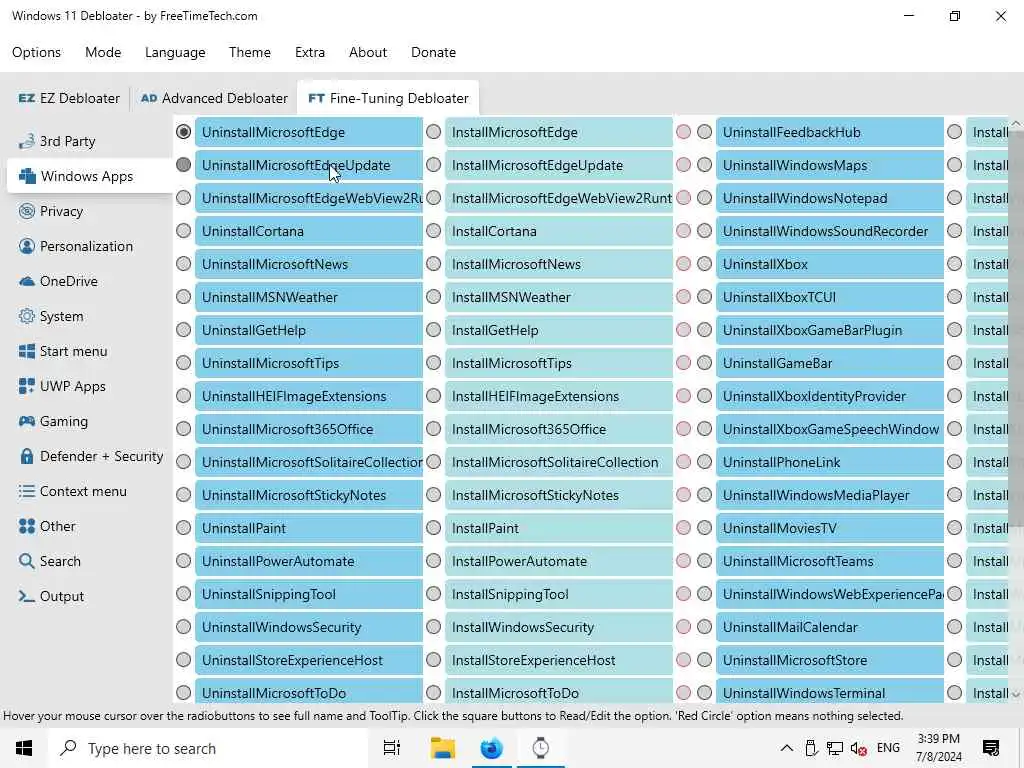Open the Theme menu
This screenshot has width=1024, height=768.
point(249,52)
